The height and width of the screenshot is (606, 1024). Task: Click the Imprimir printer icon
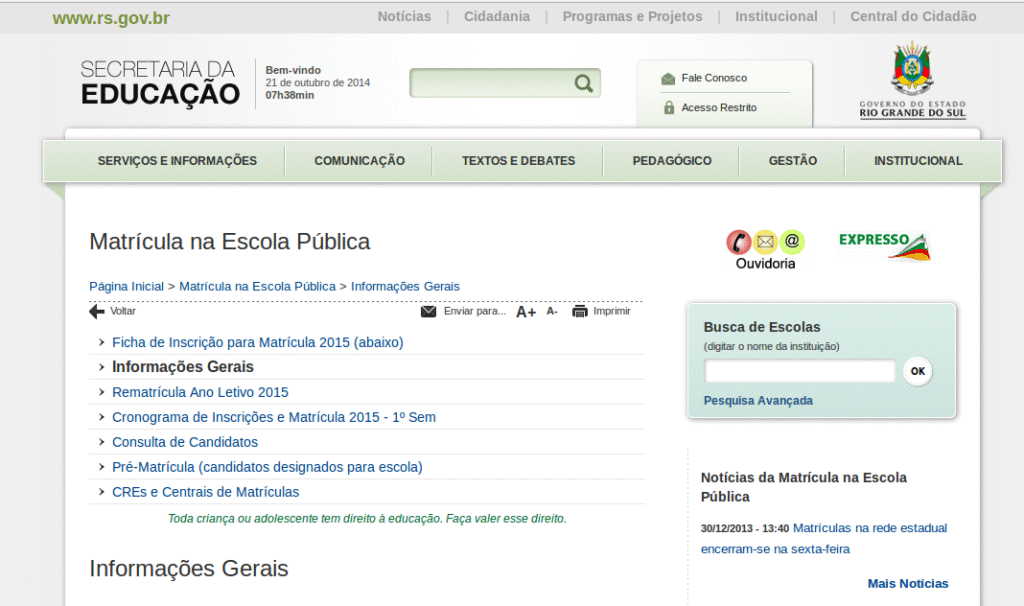[x=580, y=312]
